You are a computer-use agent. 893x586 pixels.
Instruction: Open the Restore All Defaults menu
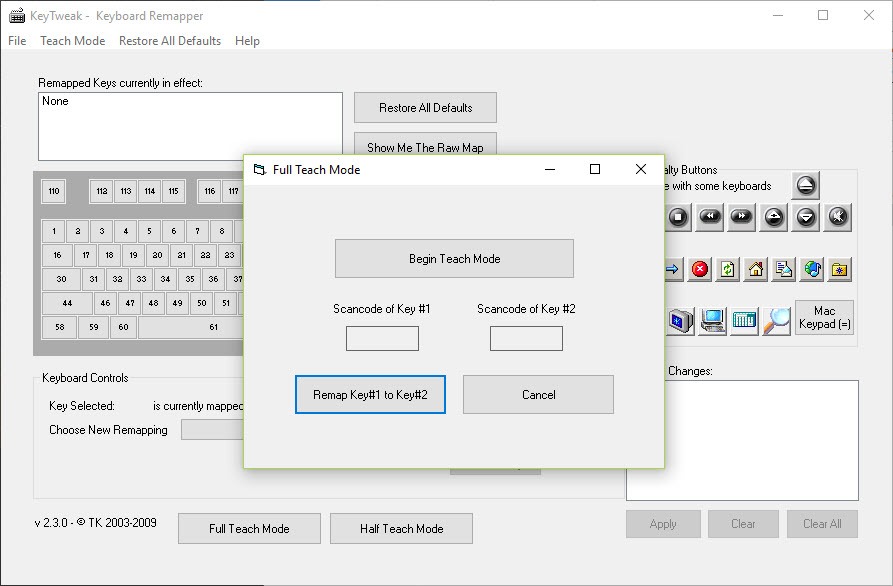coord(170,41)
